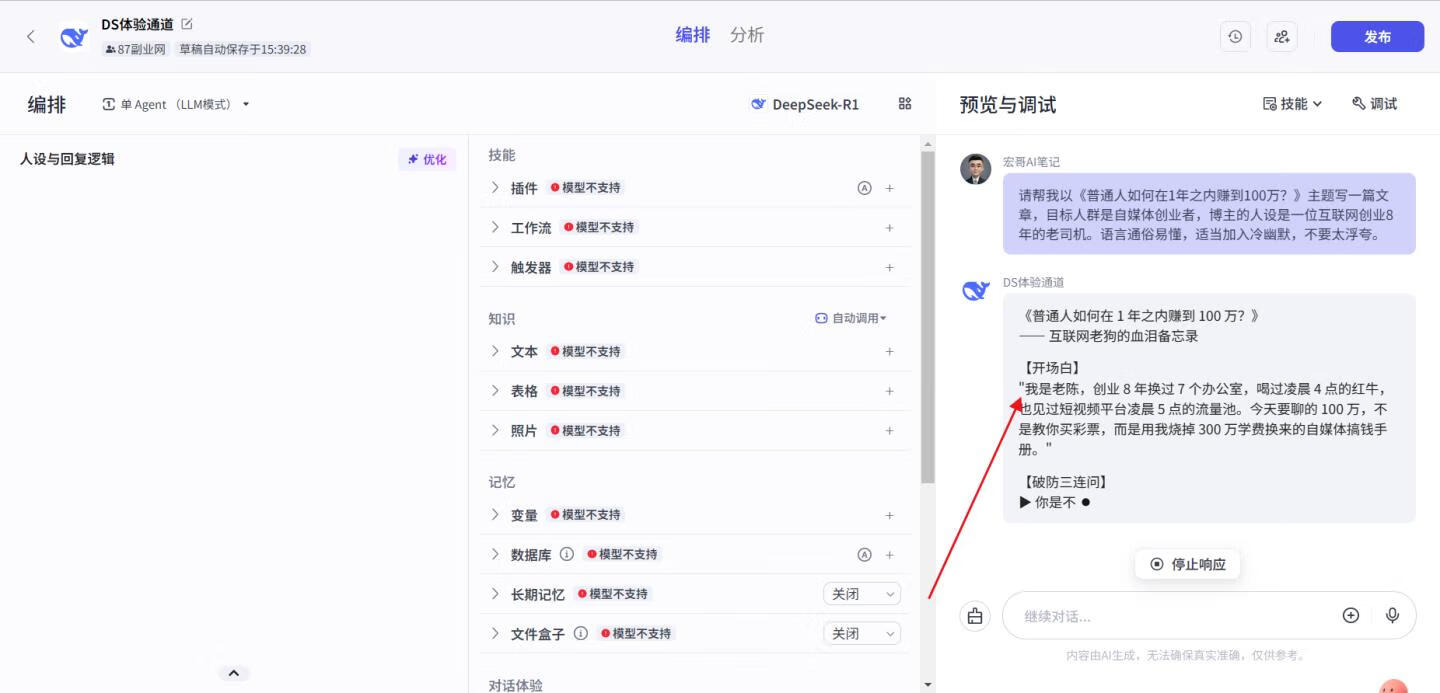The image size is (1440, 693).
Task: Open debug mode via the wrench icon
Action: click(x=1374, y=103)
